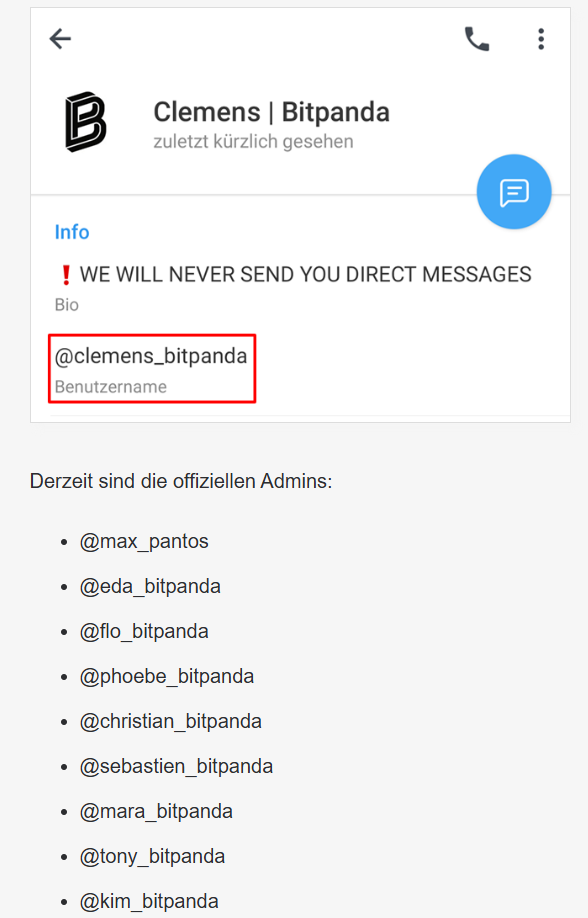Click the Benutzername label
Image resolution: width=588 pixels, height=918 pixels.
[x=111, y=386]
